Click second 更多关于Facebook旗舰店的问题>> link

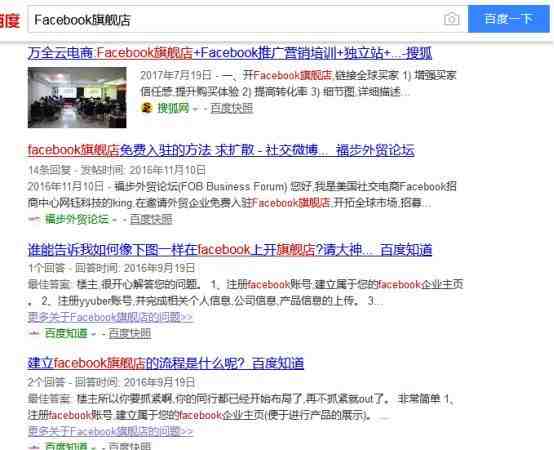click(110, 431)
